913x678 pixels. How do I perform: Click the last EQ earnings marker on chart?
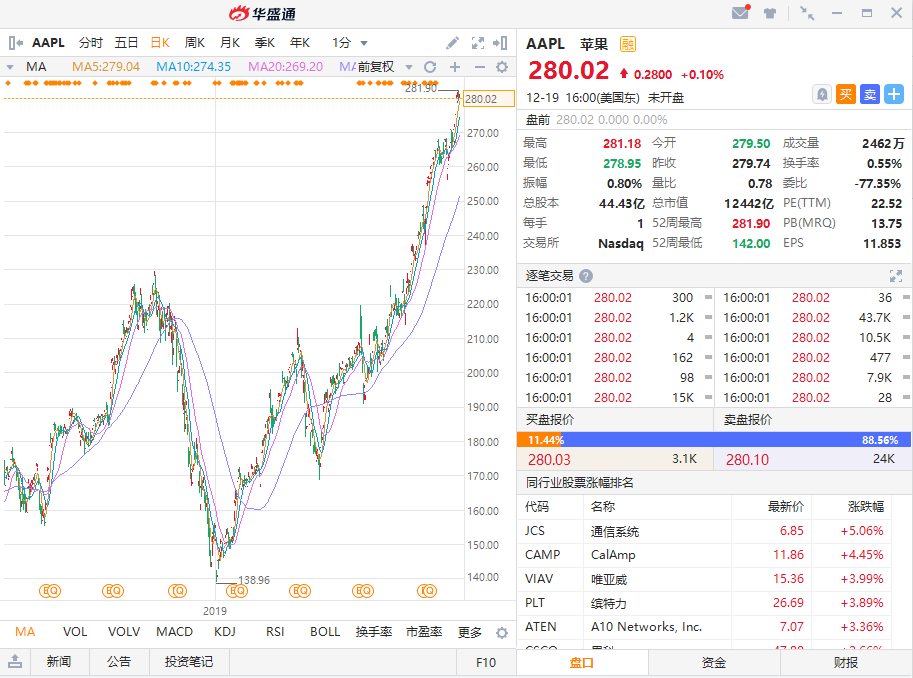(x=427, y=591)
